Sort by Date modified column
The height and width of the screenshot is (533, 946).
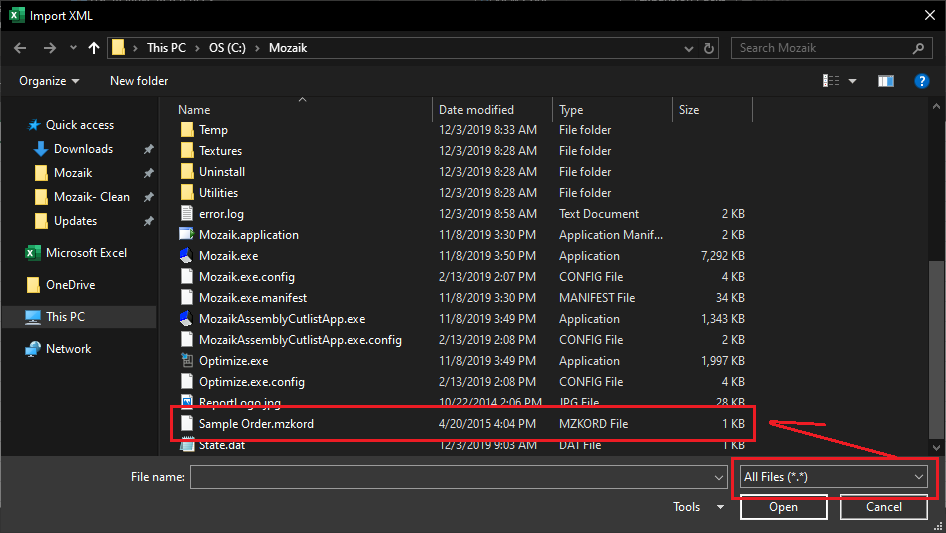click(x=476, y=110)
